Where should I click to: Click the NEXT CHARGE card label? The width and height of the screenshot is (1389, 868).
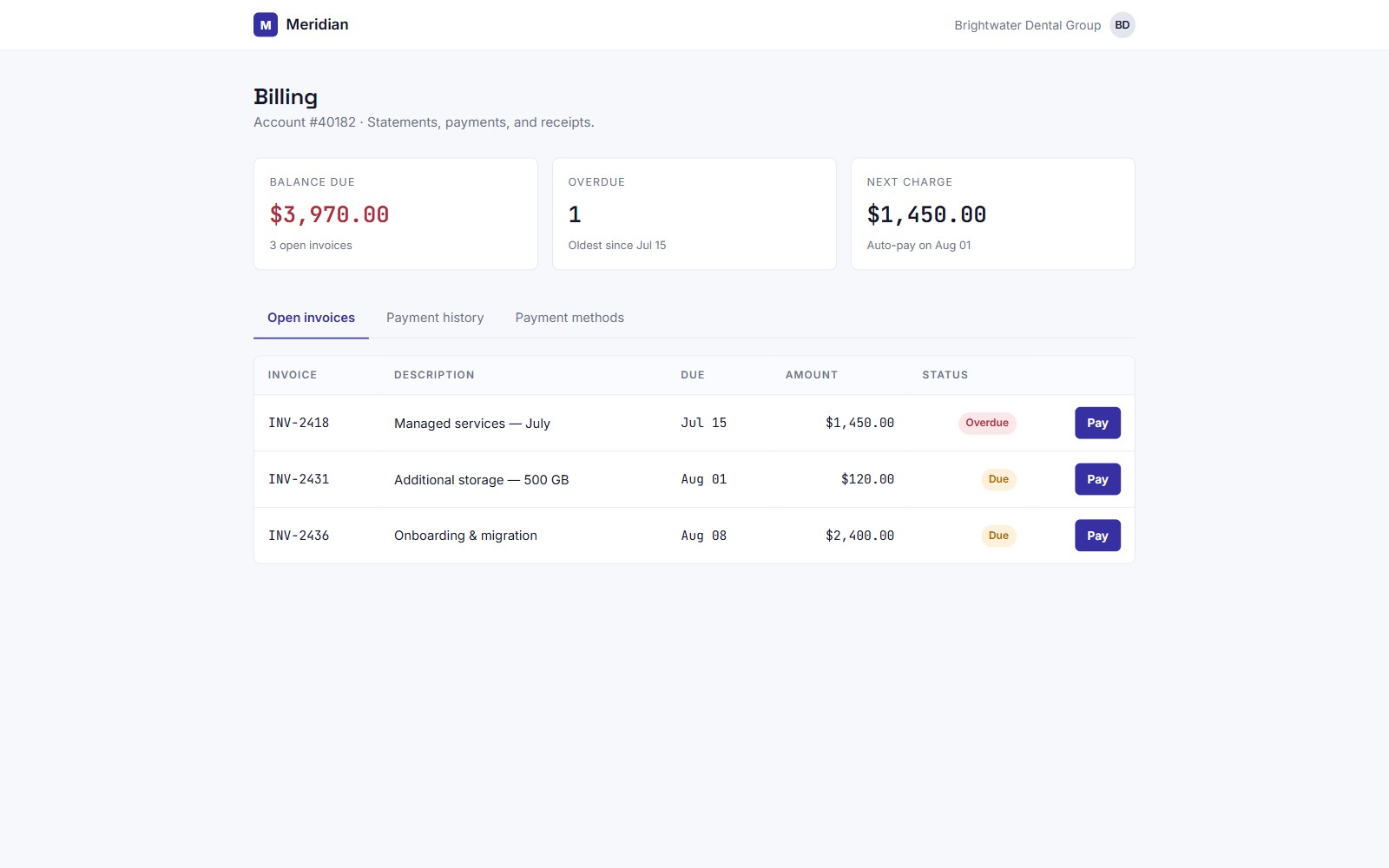[x=909, y=182]
